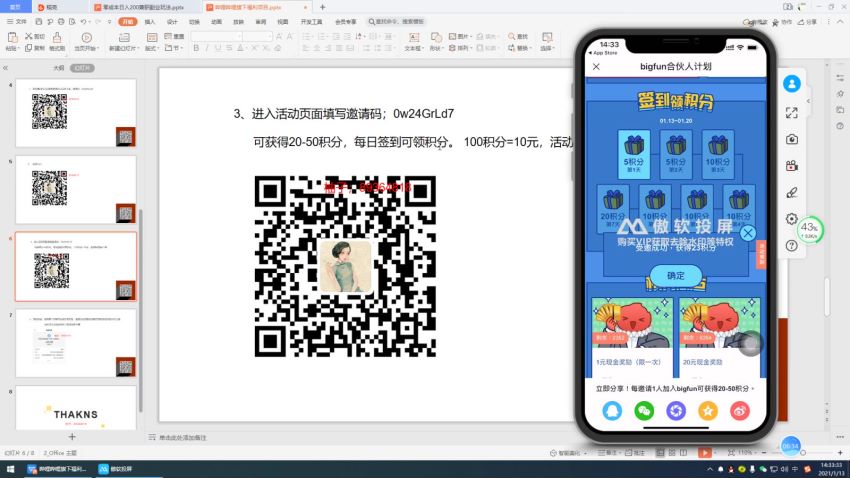Click the notes placeholder below the slide

(182, 437)
